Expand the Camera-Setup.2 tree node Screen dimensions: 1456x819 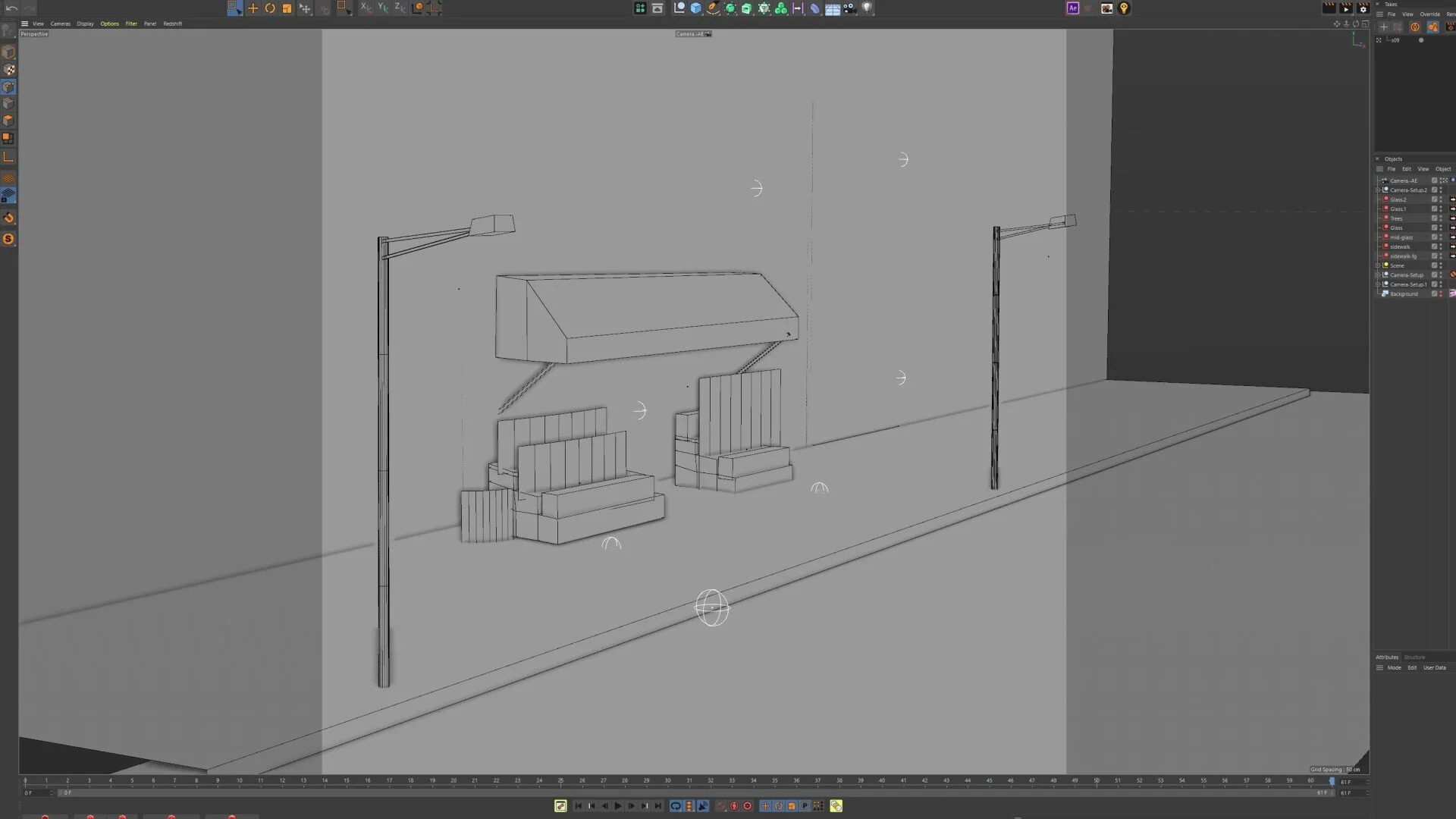(1378, 190)
